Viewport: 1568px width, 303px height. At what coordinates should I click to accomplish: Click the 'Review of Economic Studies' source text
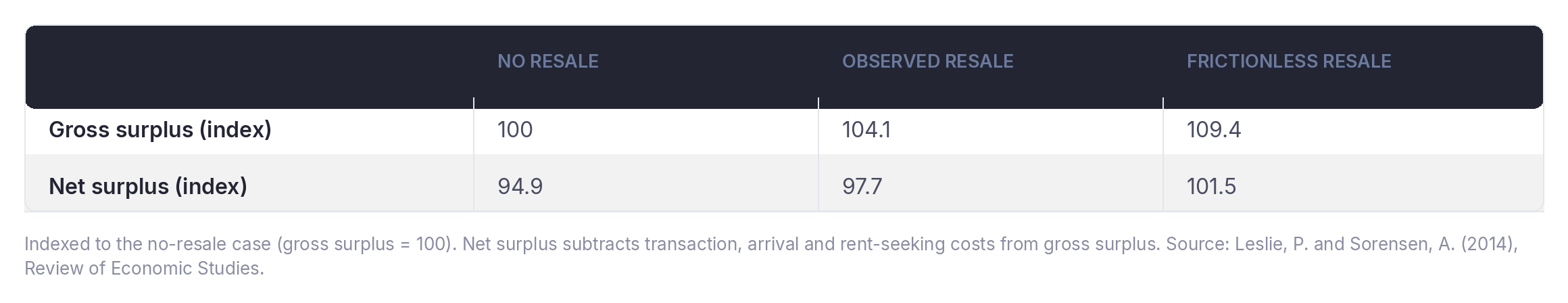coord(142,269)
